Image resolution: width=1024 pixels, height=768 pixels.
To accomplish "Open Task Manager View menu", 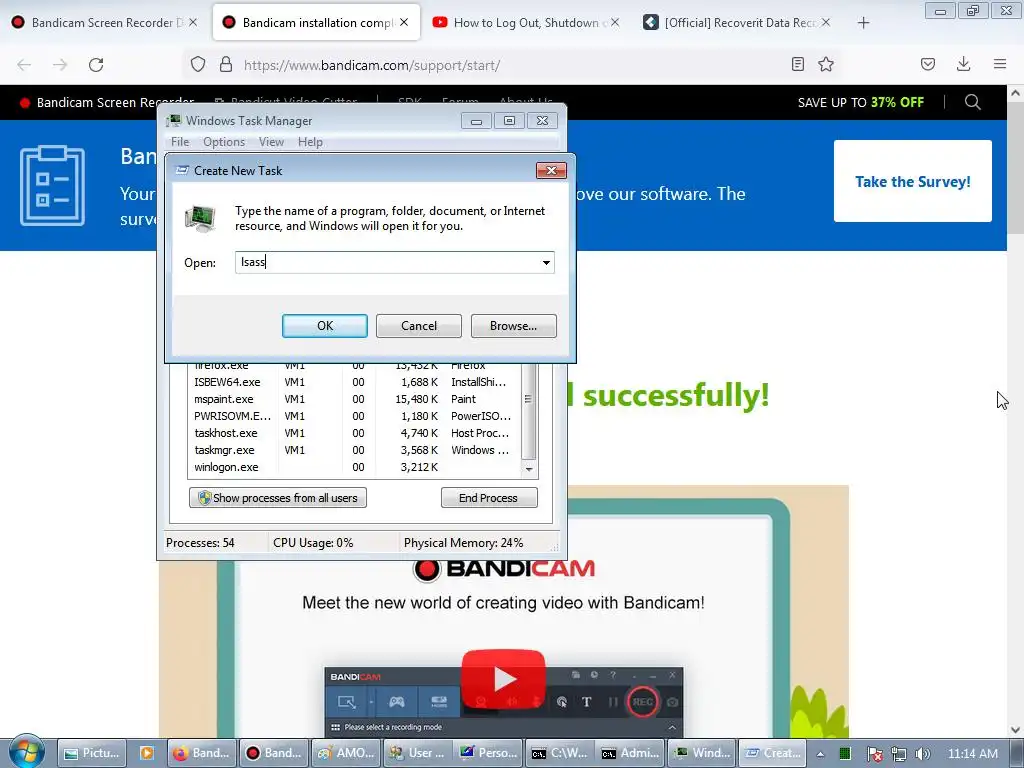I will pos(271,142).
